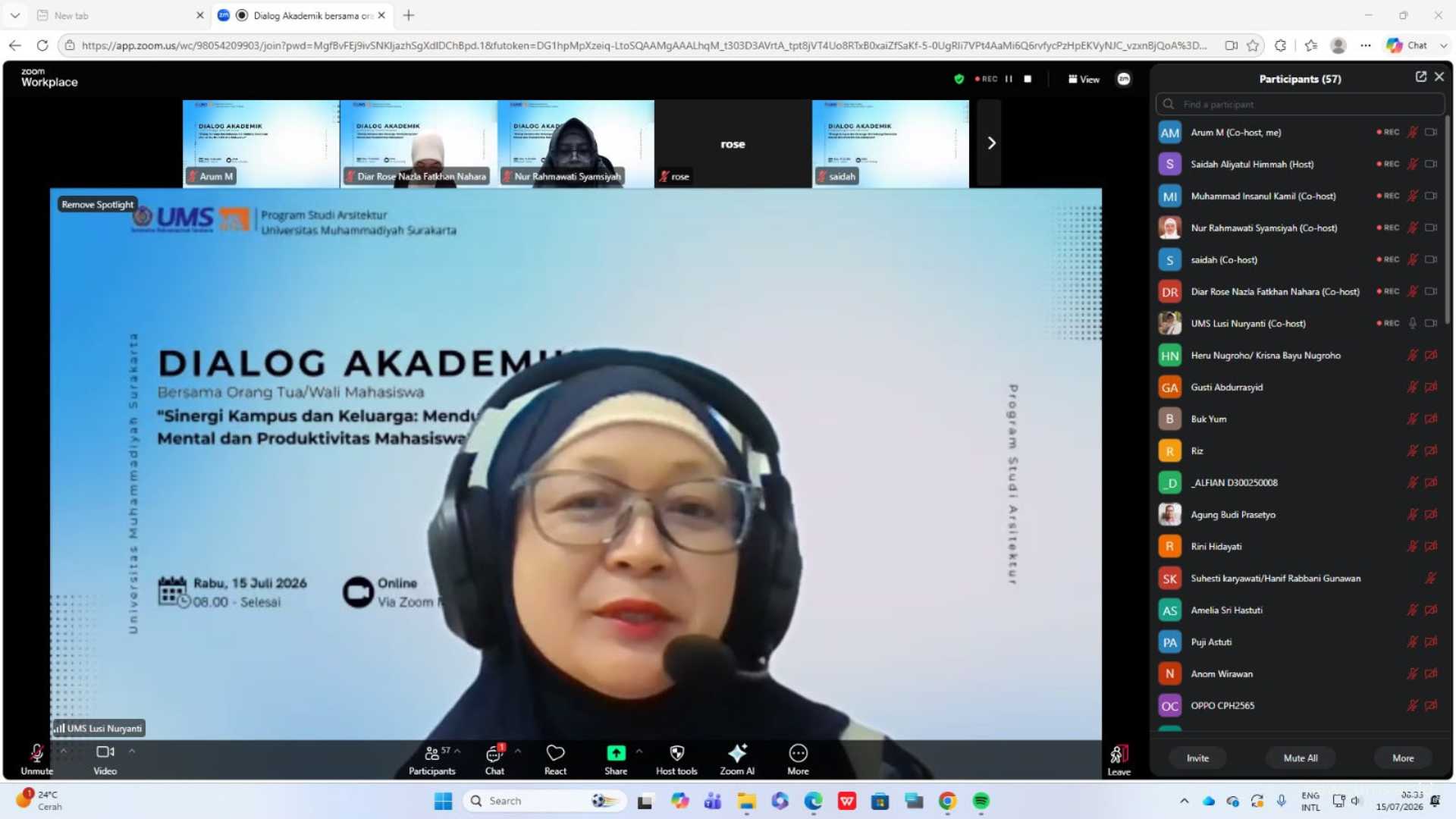Viewport: 1456px width, 819px height.
Task: Click Remove Spotlight on main video
Action: (97, 204)
